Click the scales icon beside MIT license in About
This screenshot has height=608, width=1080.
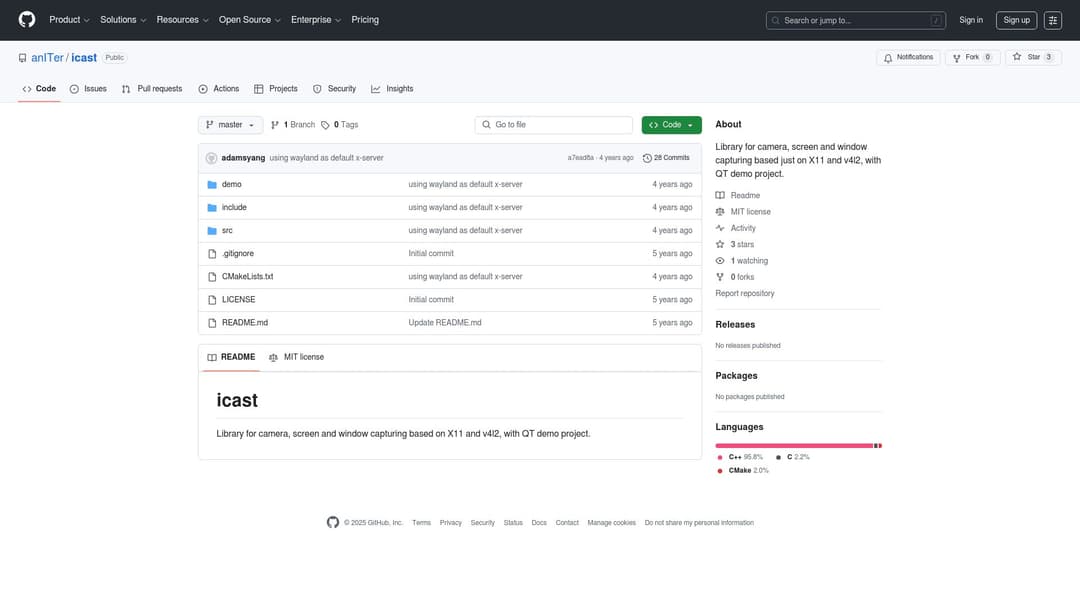tap(720, 212)
